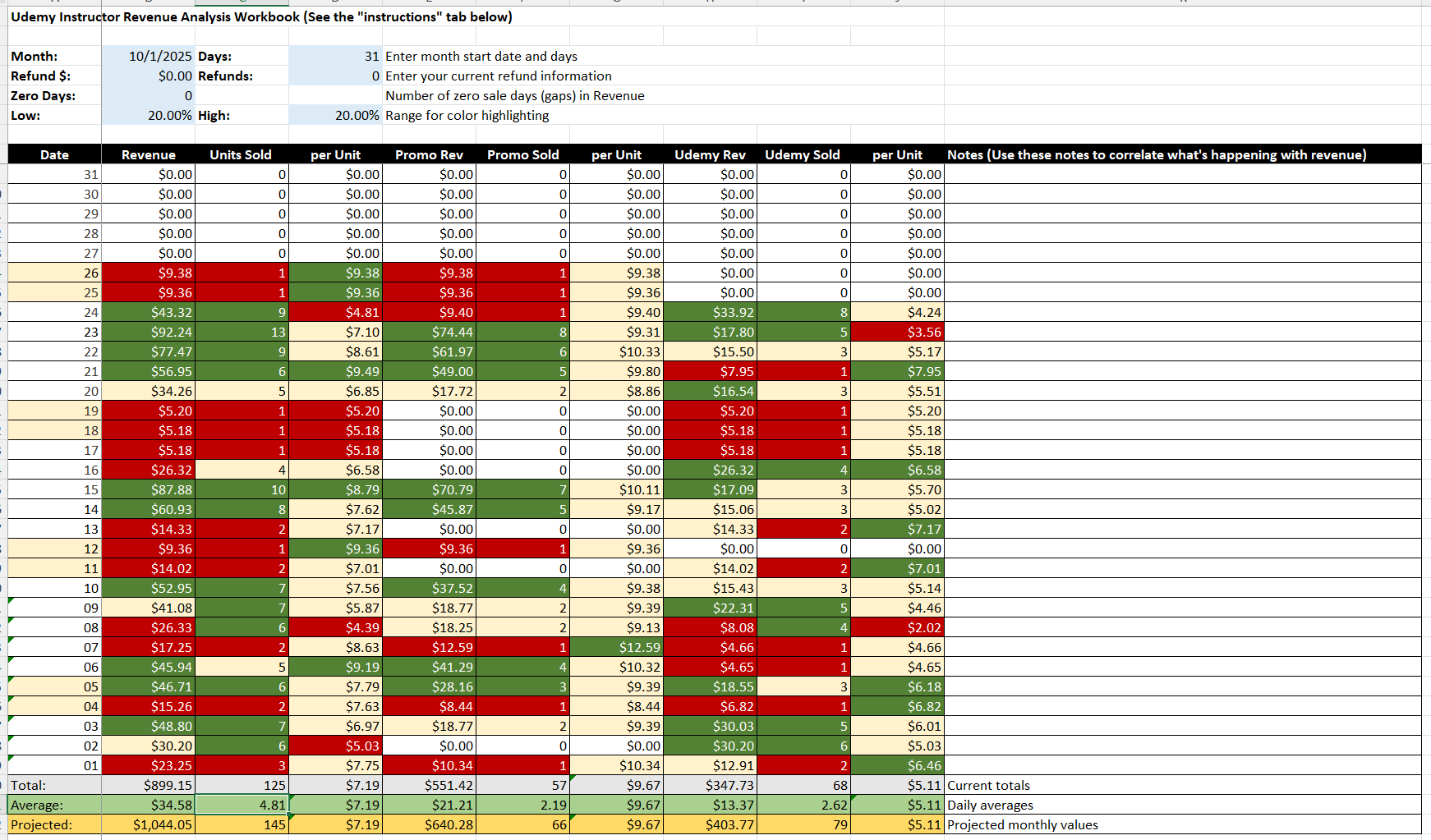Click the Total: row label

55,785
